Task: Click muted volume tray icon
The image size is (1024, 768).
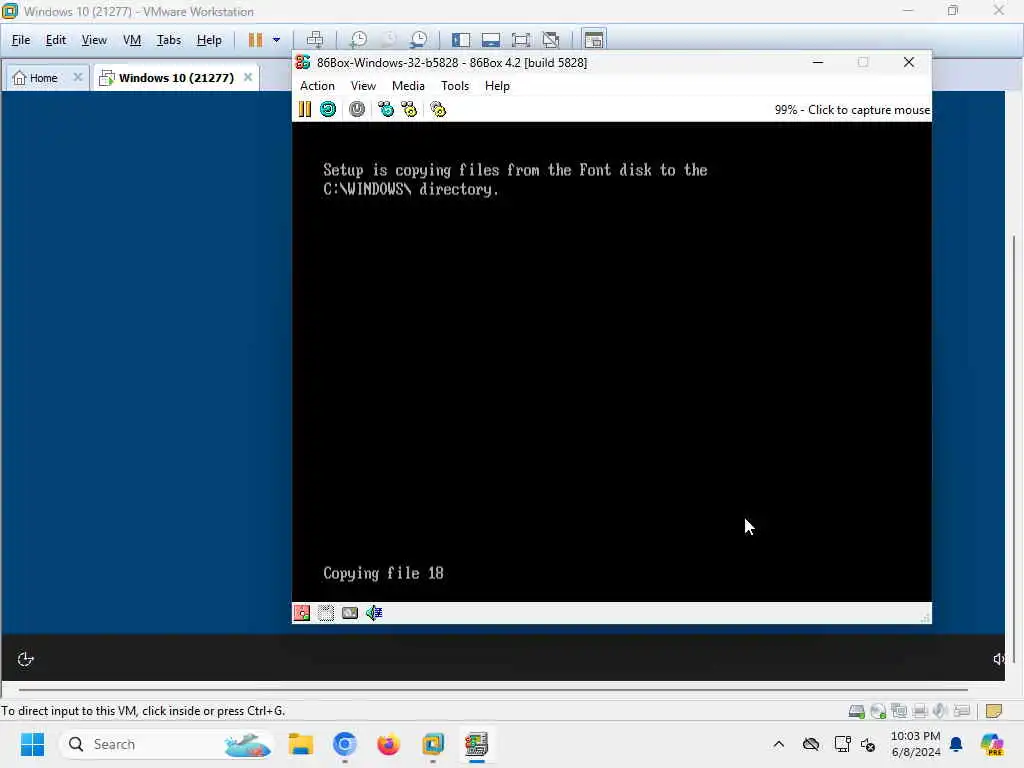Action: click(868, 744)
